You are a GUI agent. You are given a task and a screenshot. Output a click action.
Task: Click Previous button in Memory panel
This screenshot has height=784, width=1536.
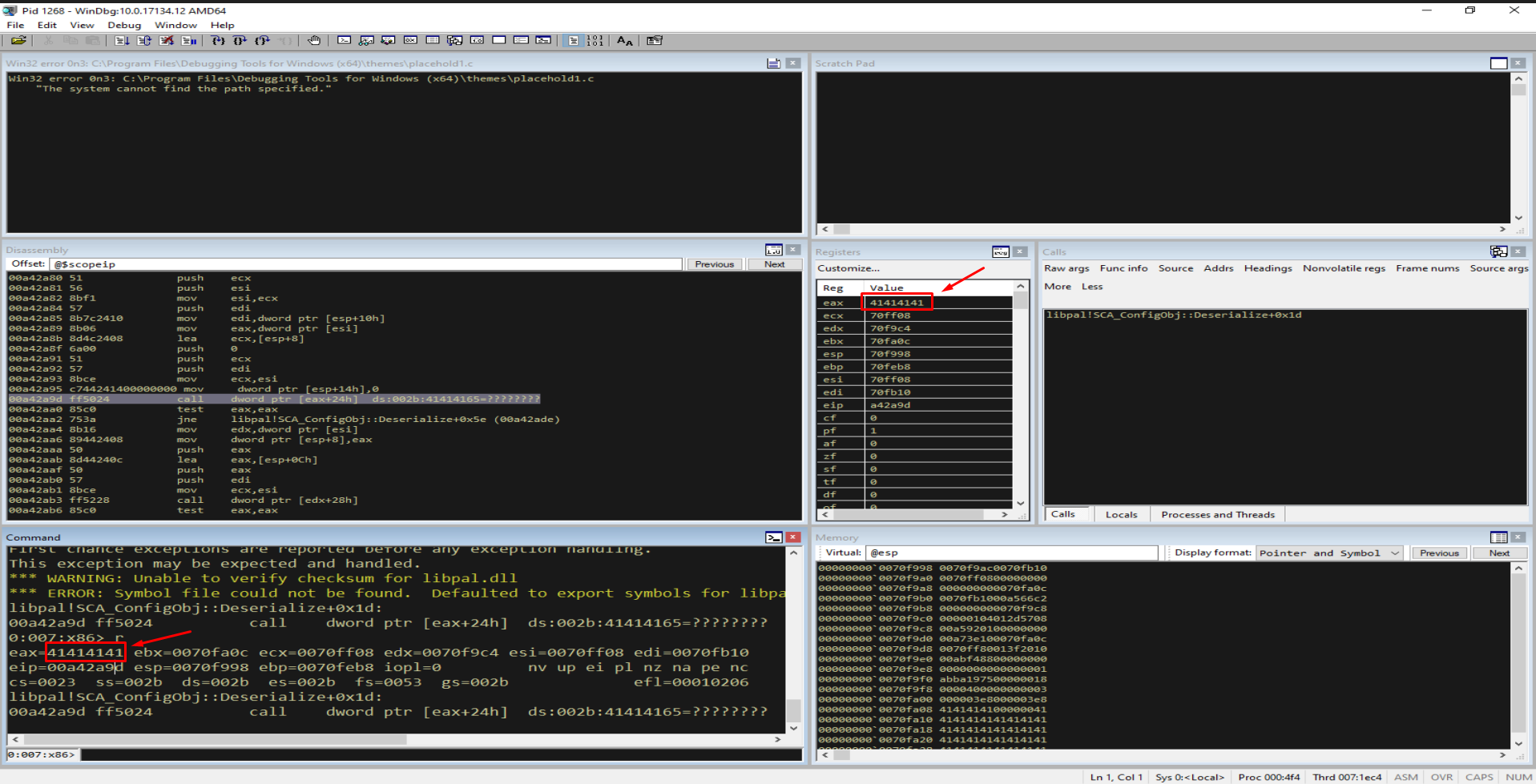(1439, 553)
